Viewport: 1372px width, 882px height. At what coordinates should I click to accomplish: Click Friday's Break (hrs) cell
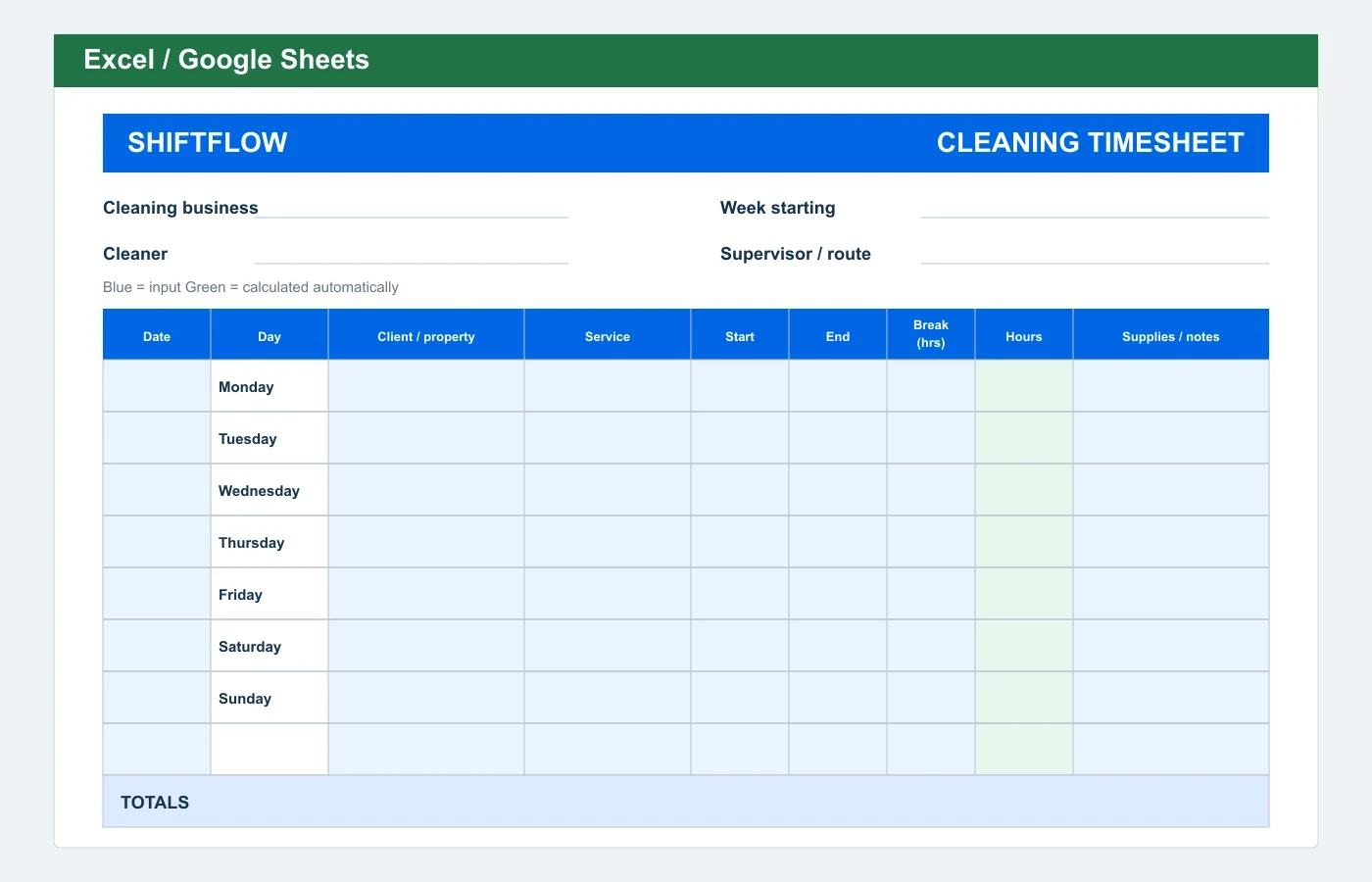coord(931,594)
